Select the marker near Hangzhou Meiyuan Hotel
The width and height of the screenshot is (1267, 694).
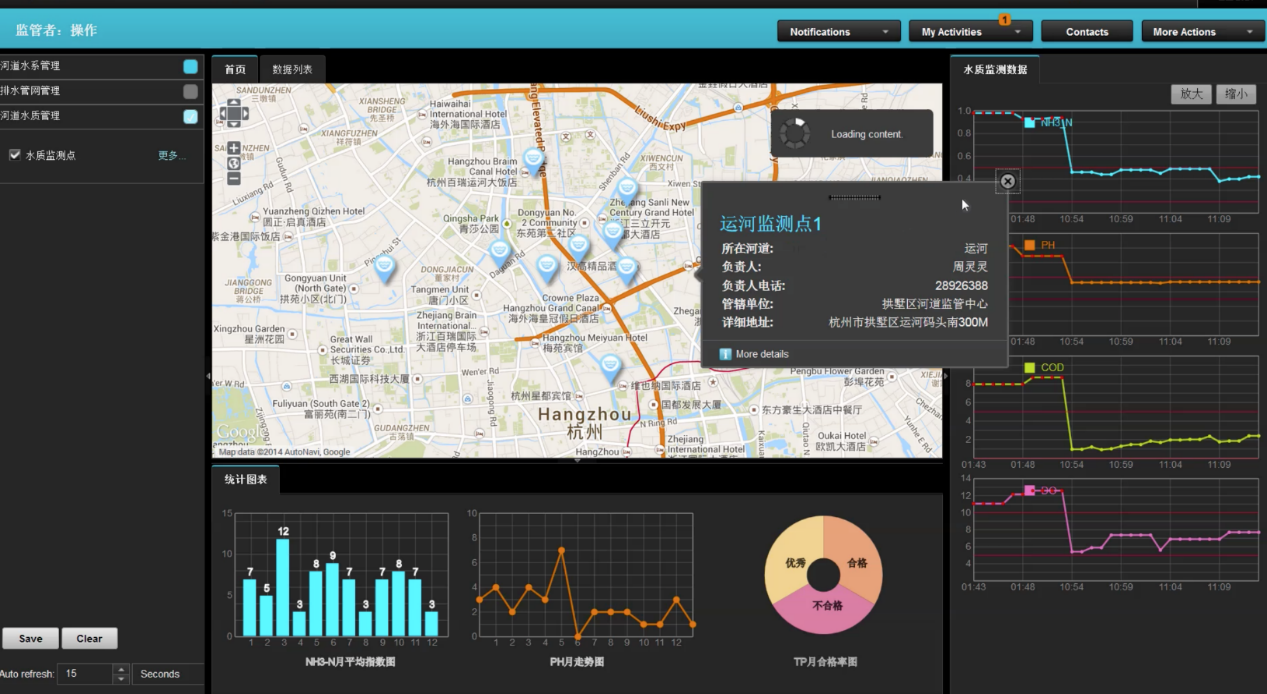click(x=611, y=369)
